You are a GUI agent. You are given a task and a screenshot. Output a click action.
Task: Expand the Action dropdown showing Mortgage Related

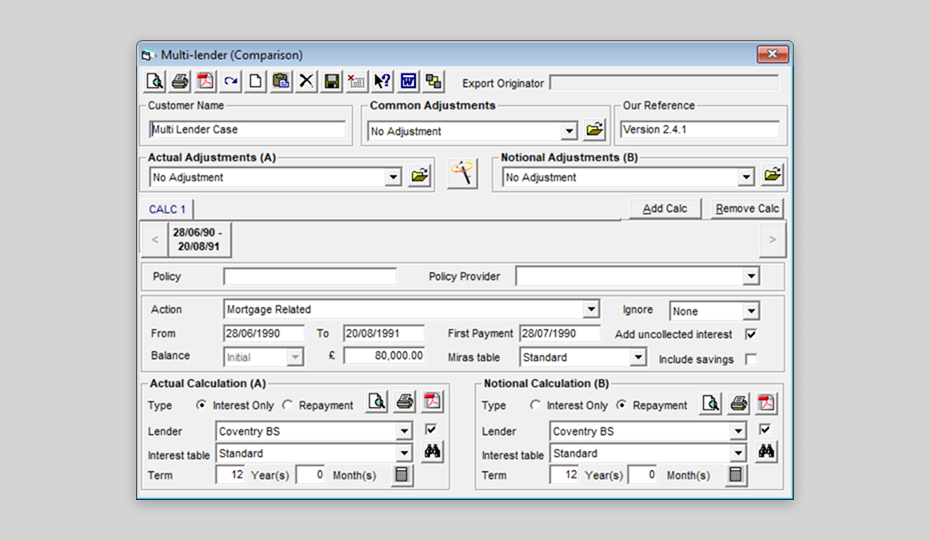point(591,310)
